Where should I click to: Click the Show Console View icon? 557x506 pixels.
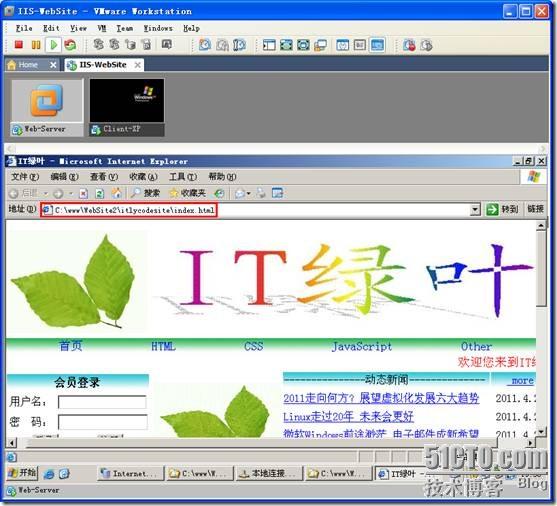pyautogui.click(x=377, y=45)
